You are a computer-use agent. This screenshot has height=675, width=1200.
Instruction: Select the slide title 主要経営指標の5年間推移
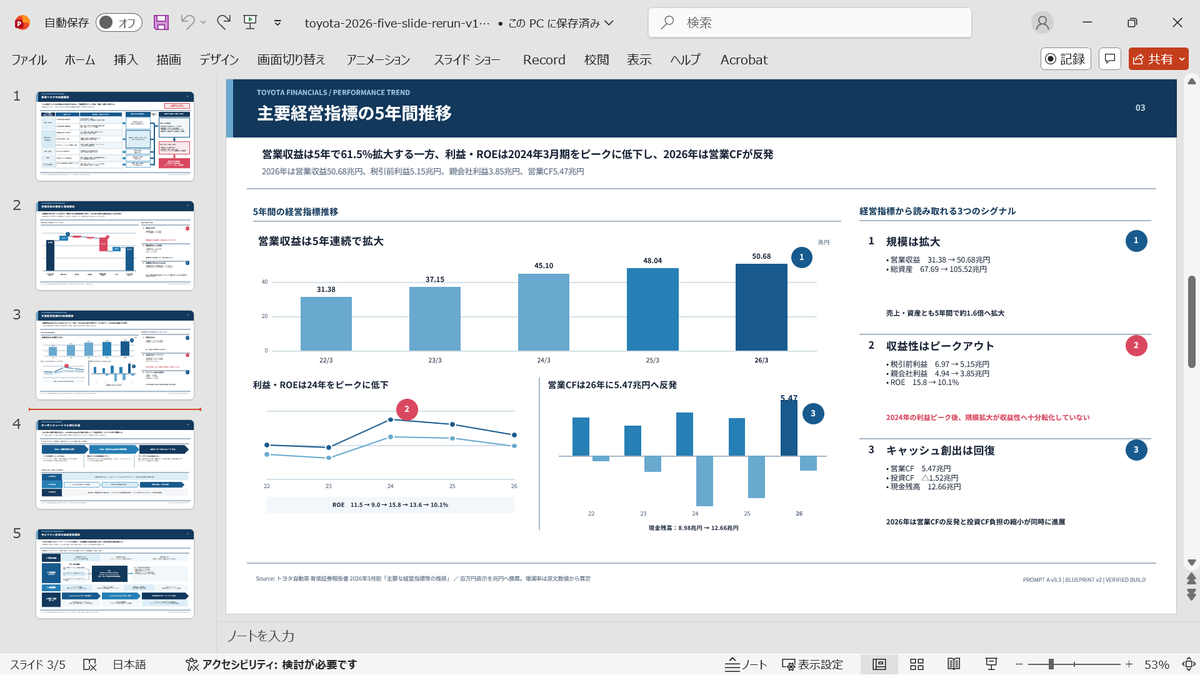354,113
